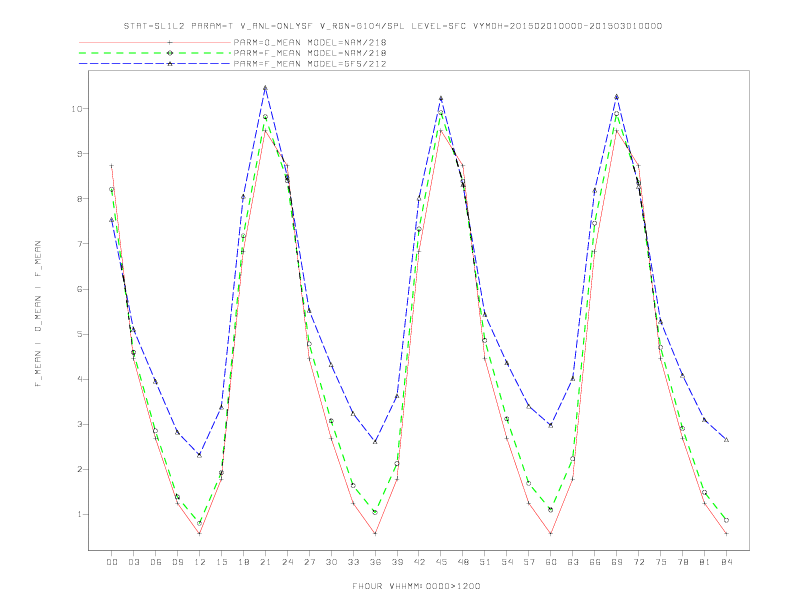792x612 pixels.
Task: Click x-axis tick label '09'
Action: pyautogui.click(x=177, y=562)
